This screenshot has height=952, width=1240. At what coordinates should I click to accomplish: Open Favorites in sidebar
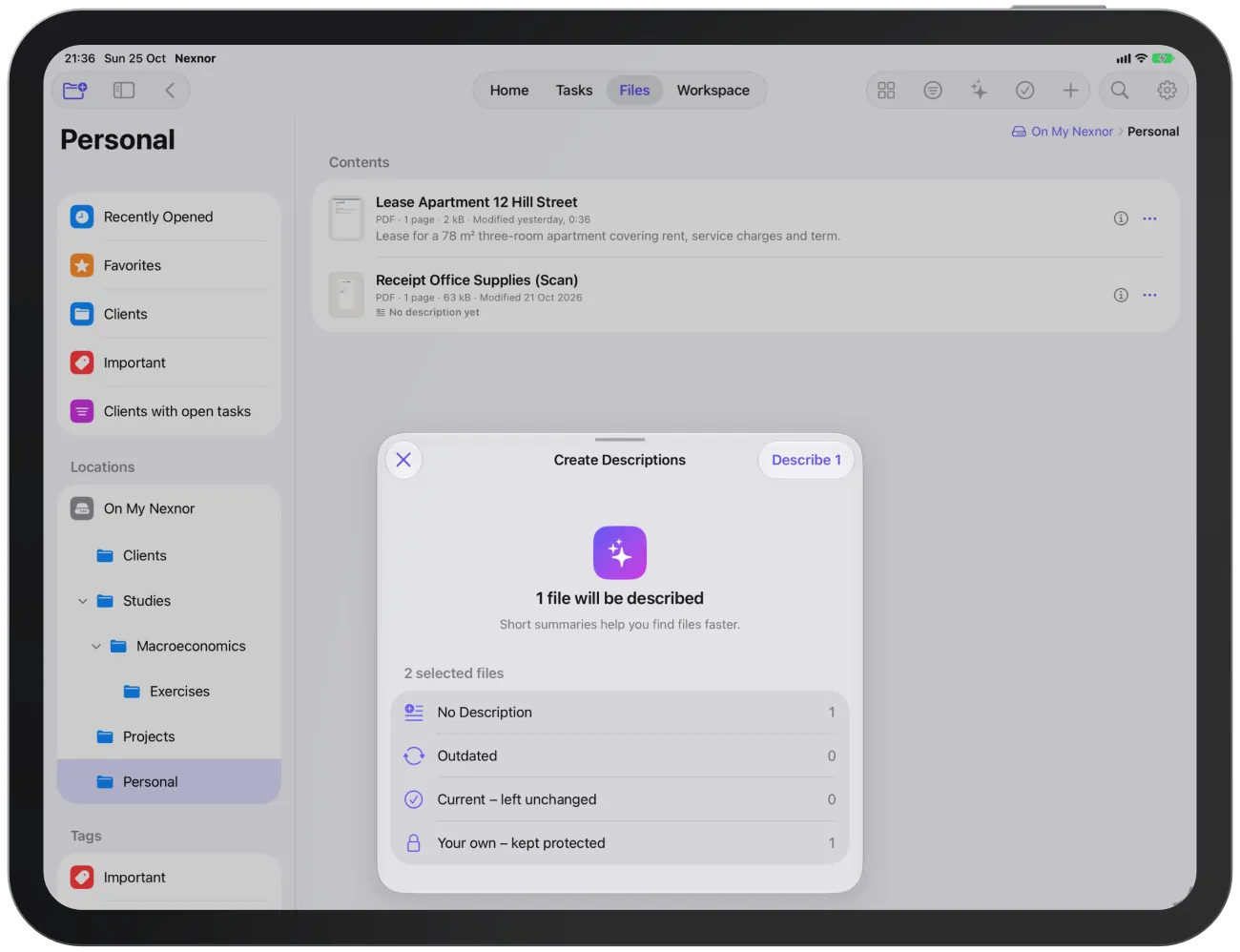pyautogui.click(x=169, y=266)
